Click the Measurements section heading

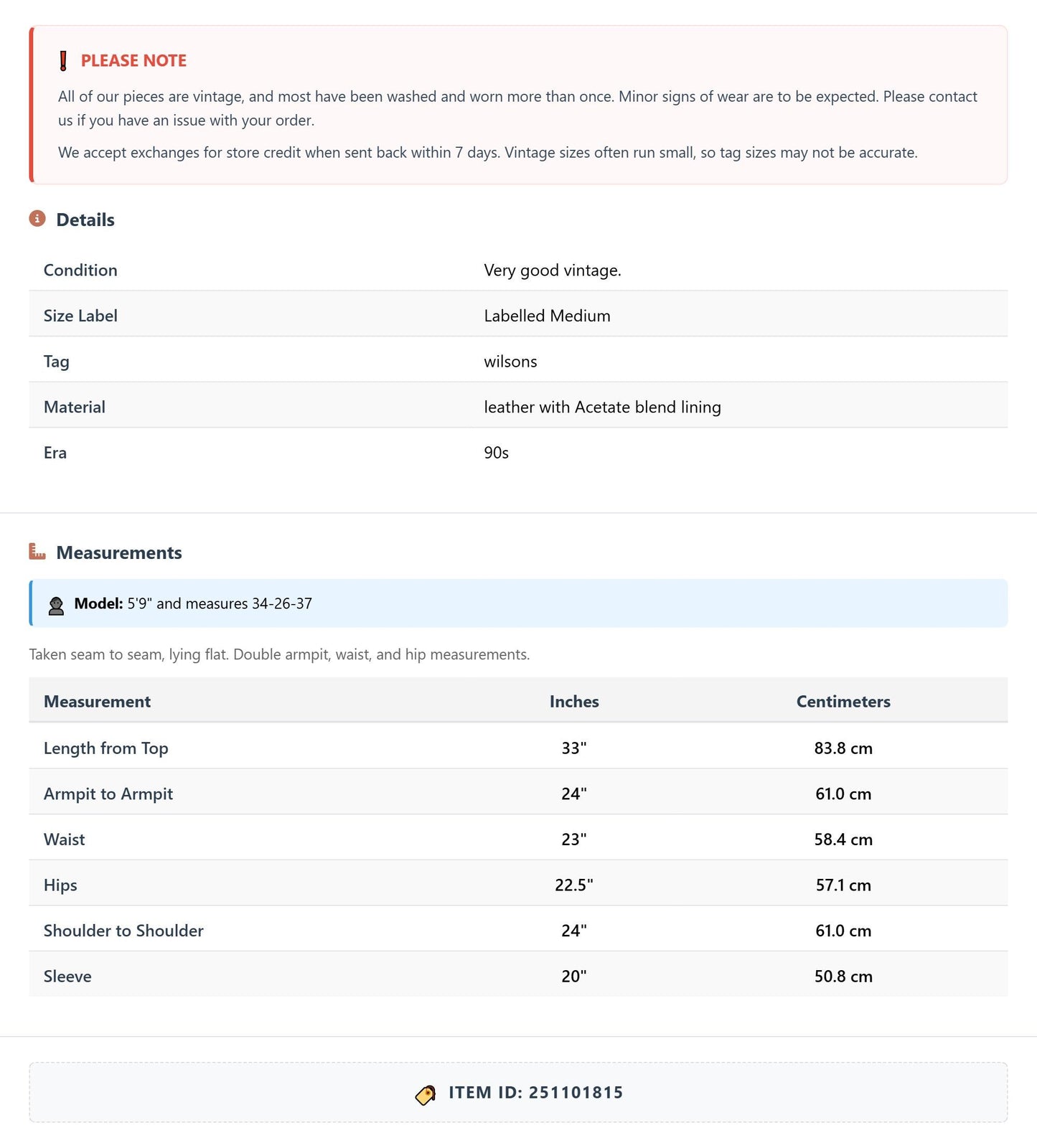pyautogui.click(x=119, y=552)
